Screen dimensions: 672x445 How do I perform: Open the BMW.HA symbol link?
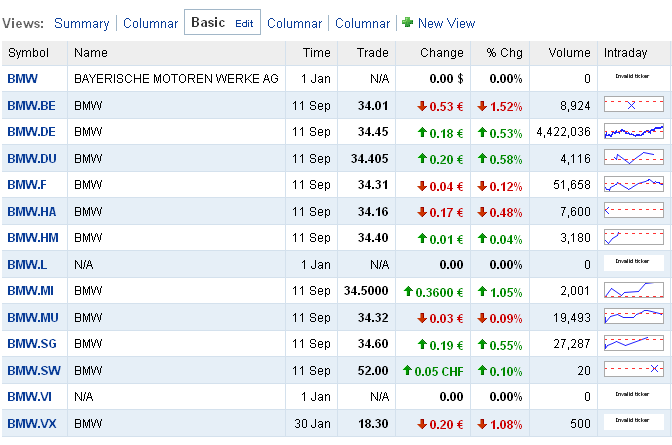(x=32, y=212)
